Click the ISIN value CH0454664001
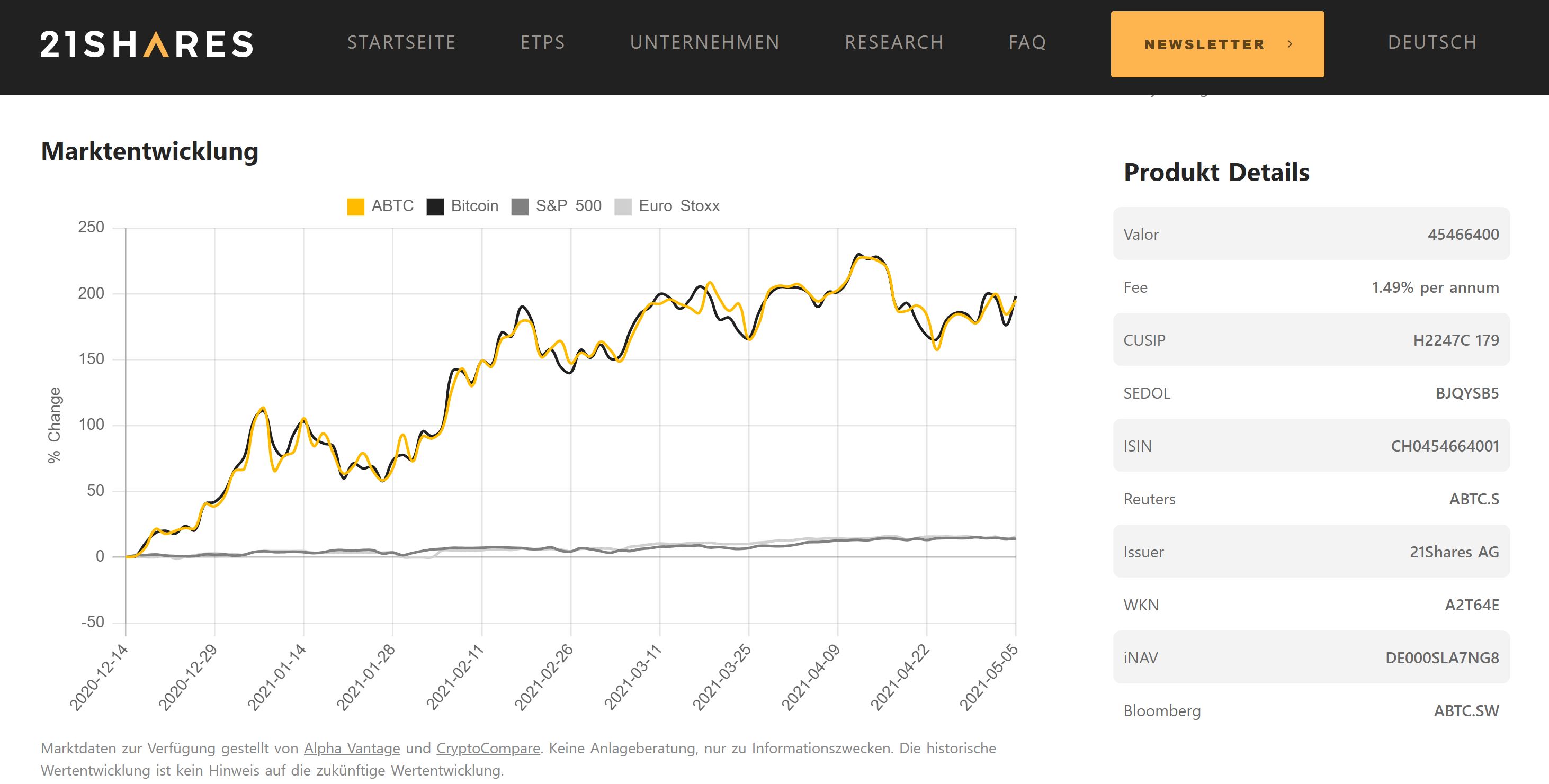Viewport: 1549px width, 784px height. 1444,446
